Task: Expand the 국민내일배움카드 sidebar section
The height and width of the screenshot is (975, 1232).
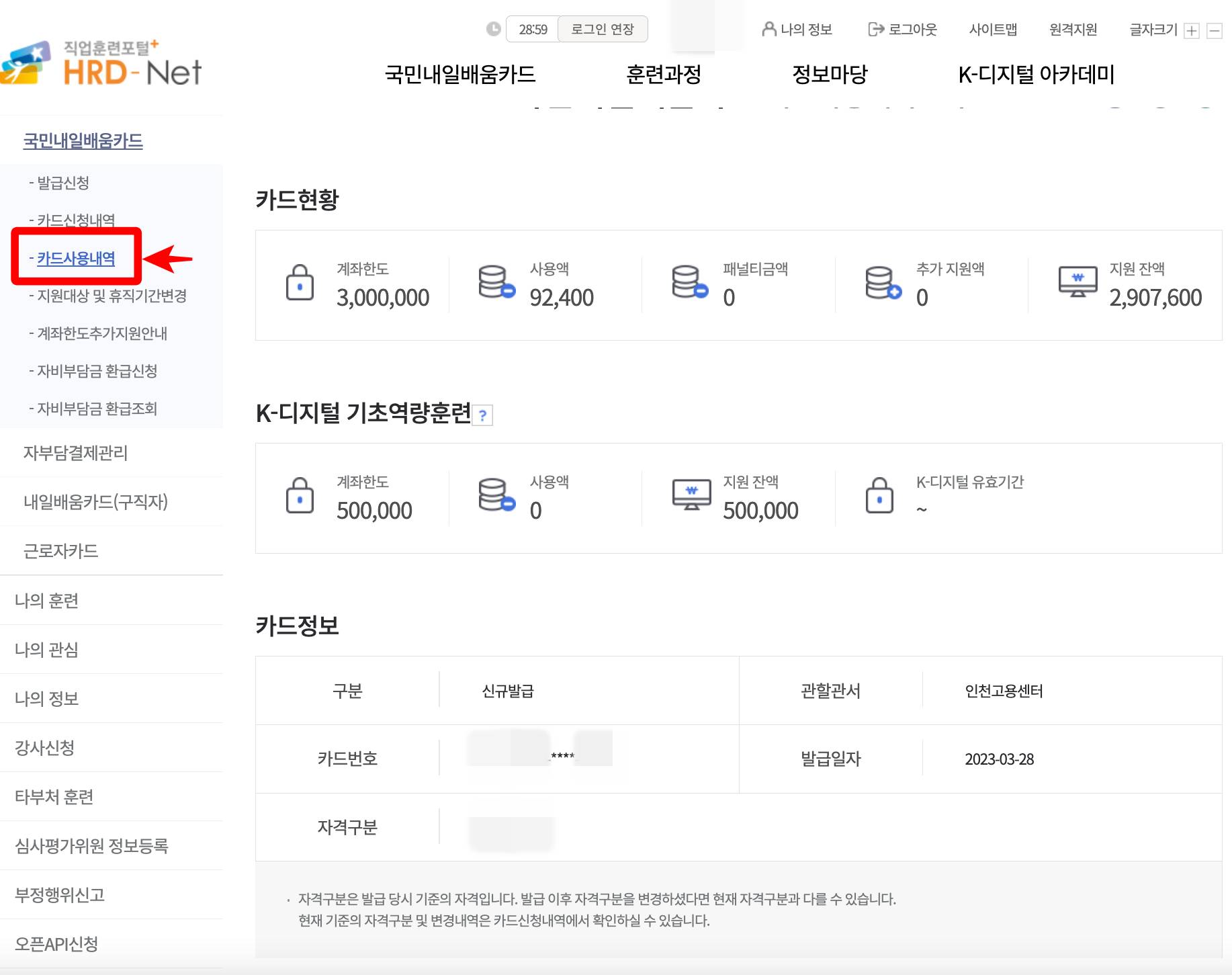Action: click(x=82, y=140)
